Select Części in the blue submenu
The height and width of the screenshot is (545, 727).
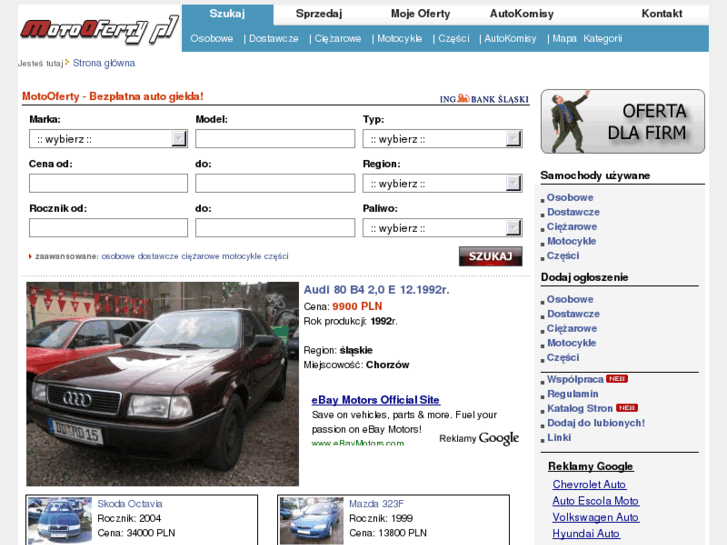click(453, 38)
